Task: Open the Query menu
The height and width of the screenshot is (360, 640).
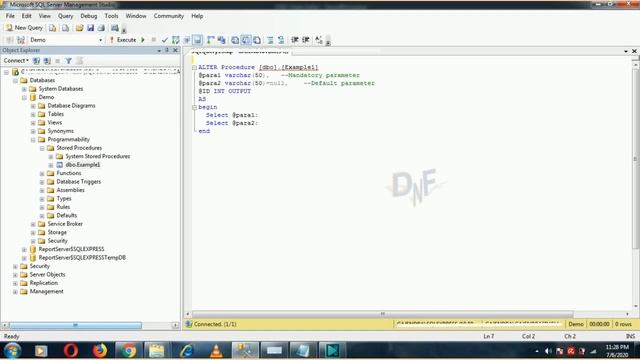Action: click(65, 16)
